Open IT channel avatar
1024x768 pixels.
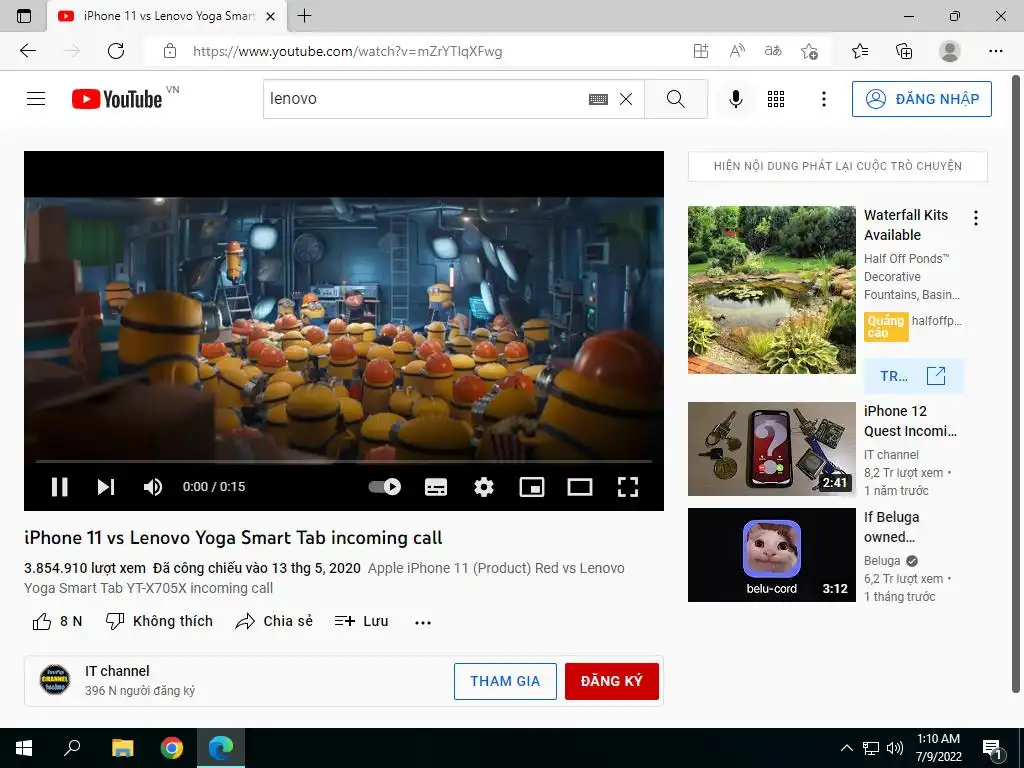55,680
